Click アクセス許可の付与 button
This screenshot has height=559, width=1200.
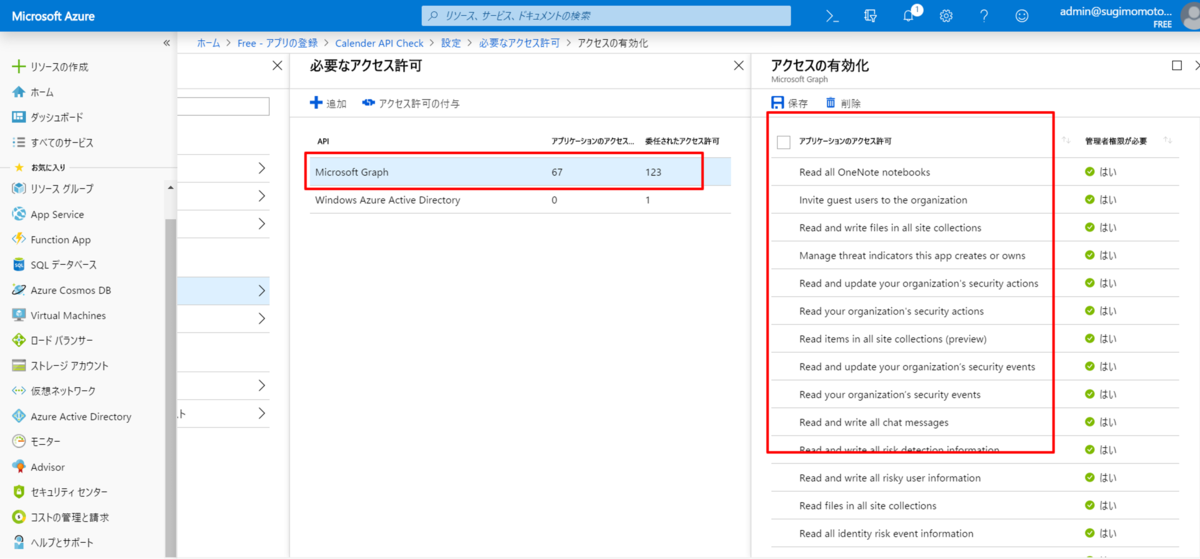411,103
